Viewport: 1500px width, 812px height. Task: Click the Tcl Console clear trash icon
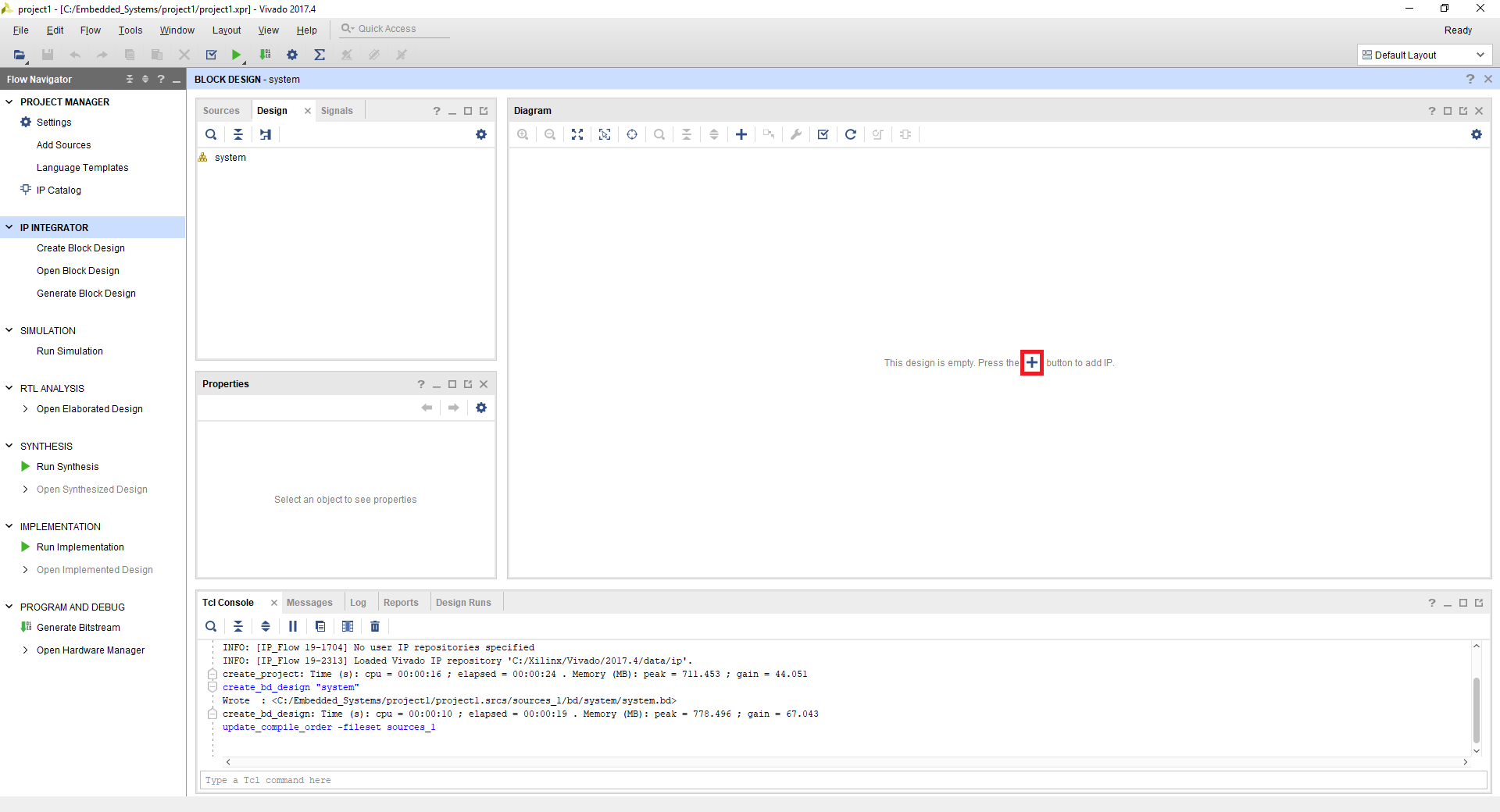point(375,626)
